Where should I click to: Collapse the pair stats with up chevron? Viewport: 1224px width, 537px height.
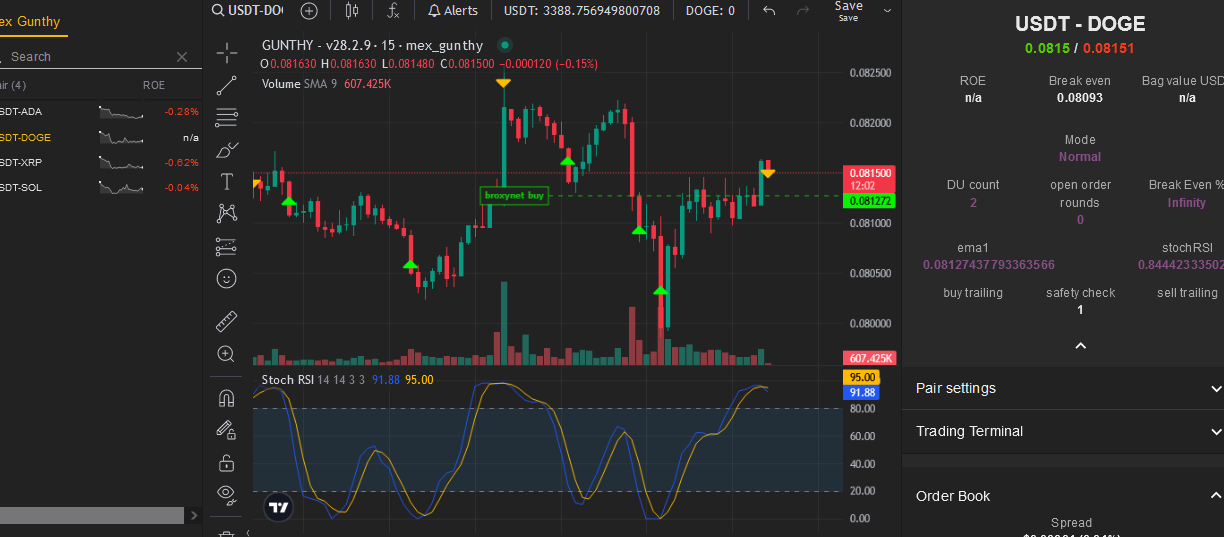click(x=1080, y=346)
